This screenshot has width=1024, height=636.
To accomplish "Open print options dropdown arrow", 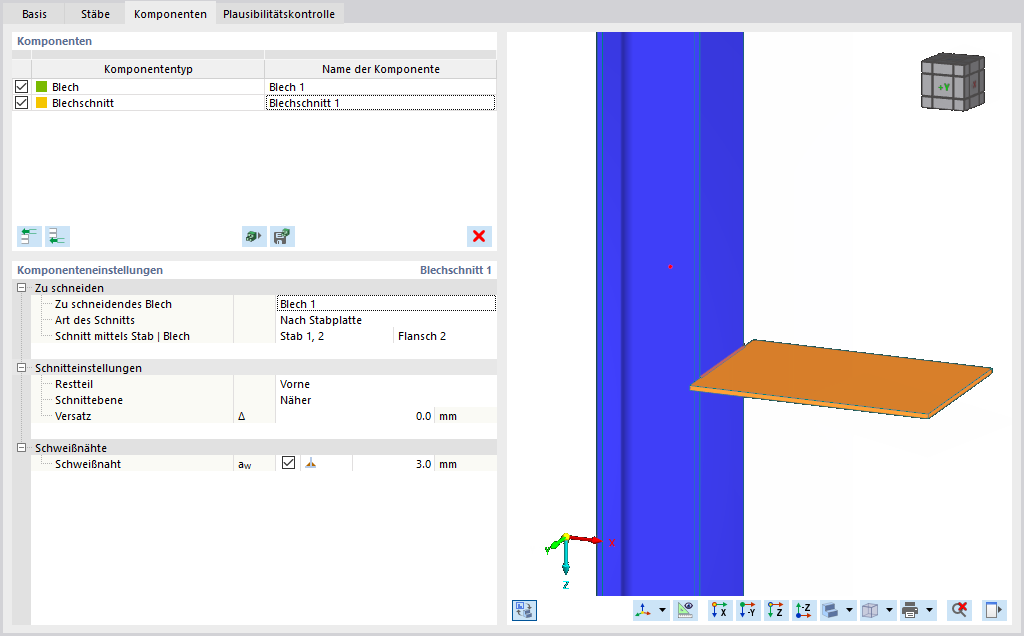I will [929, 610].
